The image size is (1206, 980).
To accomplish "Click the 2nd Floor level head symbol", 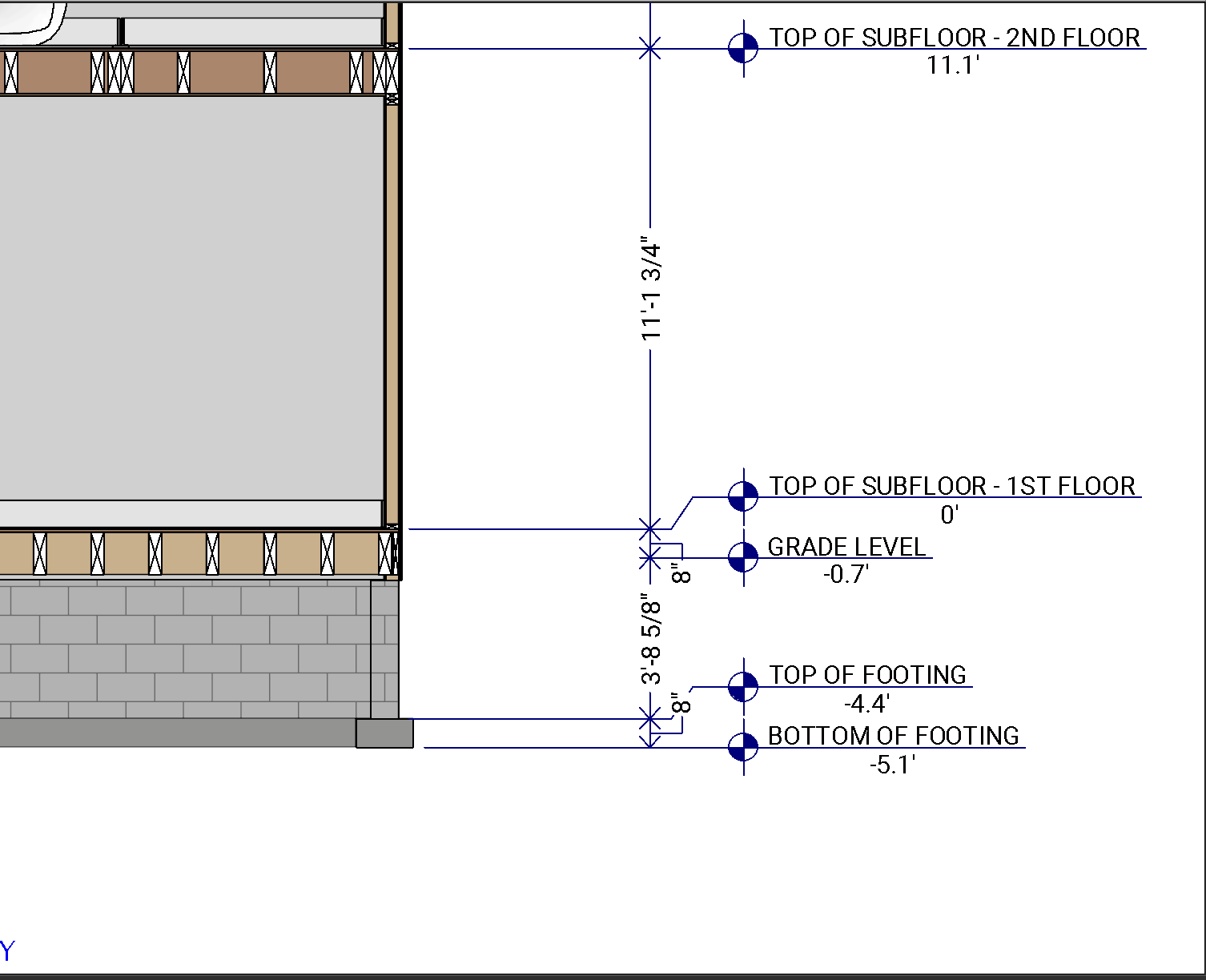I will coord(743,48).
